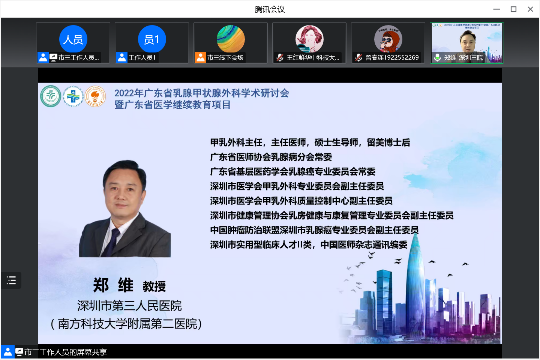Image resolution: width=540 pixels, height=360 pixels.
Task: Maximize the Tencent Meeting window
Action: coord(513,9)
